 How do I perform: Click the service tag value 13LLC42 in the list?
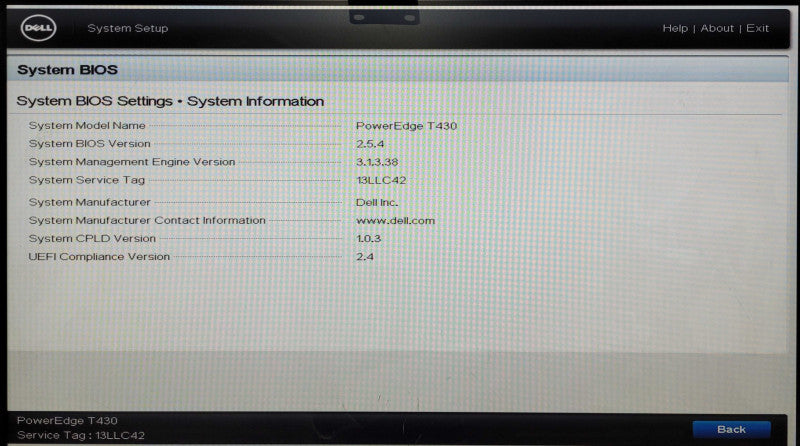click(381, 180)
